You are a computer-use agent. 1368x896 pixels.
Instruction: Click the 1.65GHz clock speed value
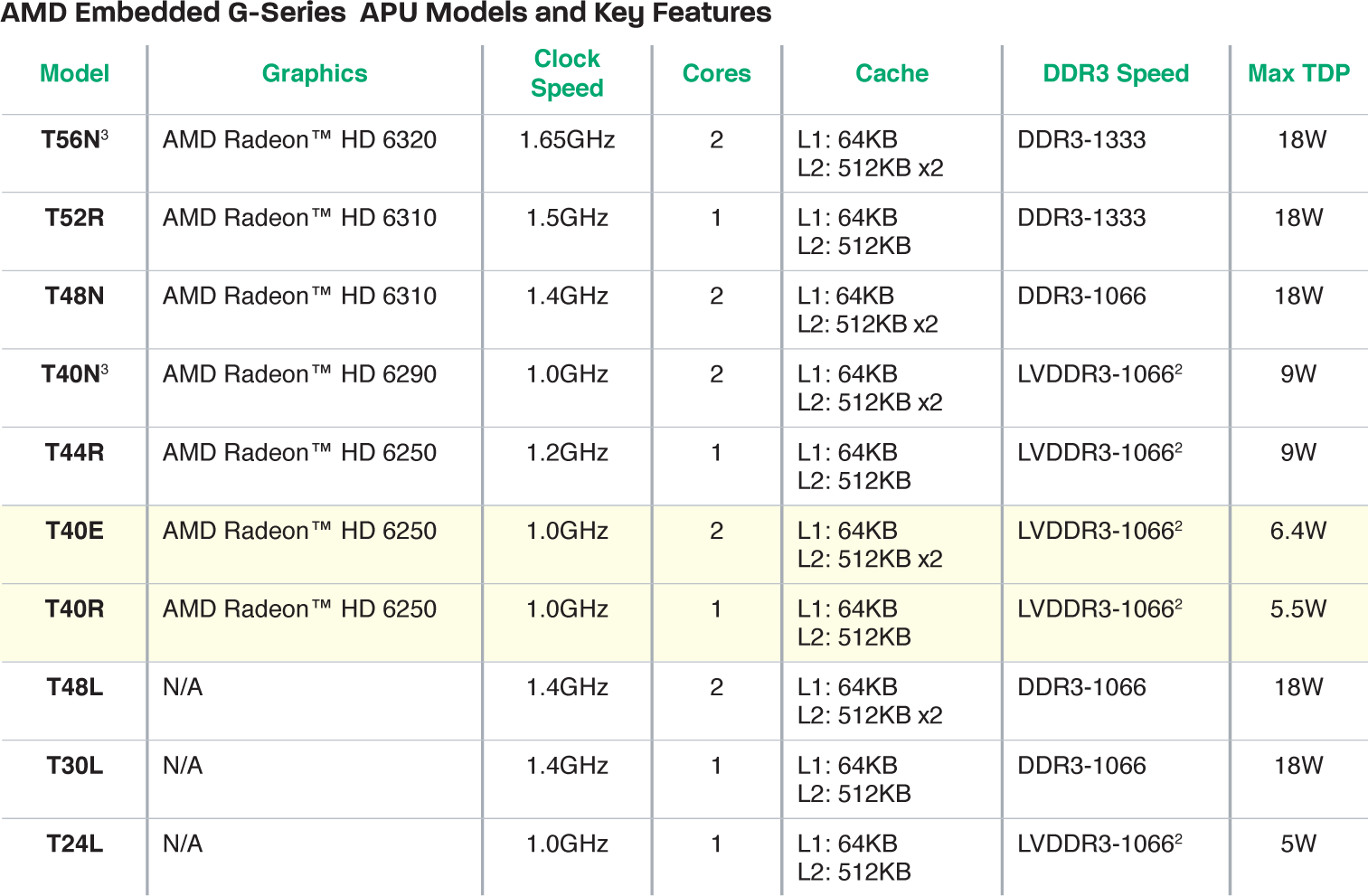click(567, 139)
